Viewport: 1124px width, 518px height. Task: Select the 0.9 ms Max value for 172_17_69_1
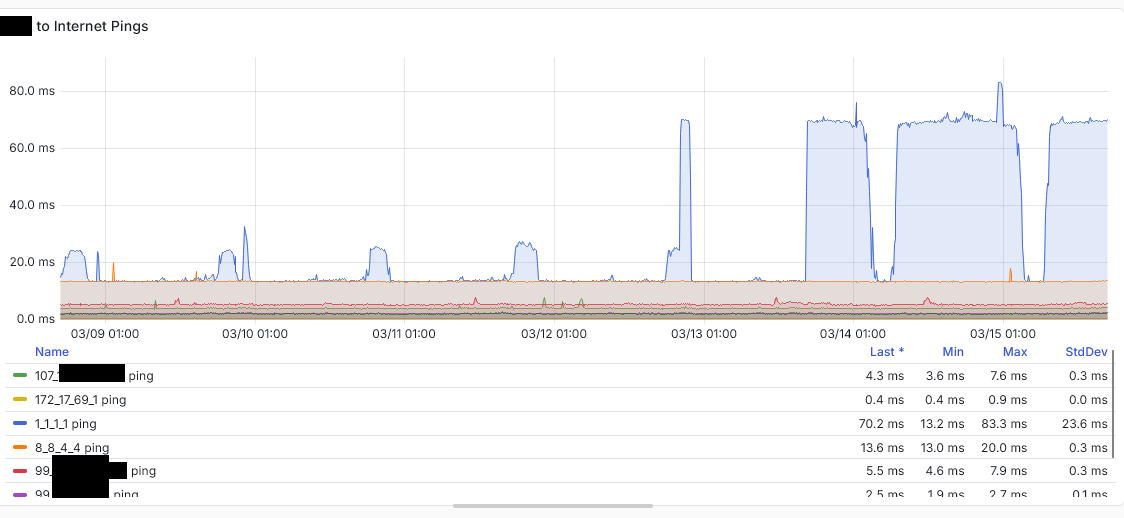pos(1008,400)
